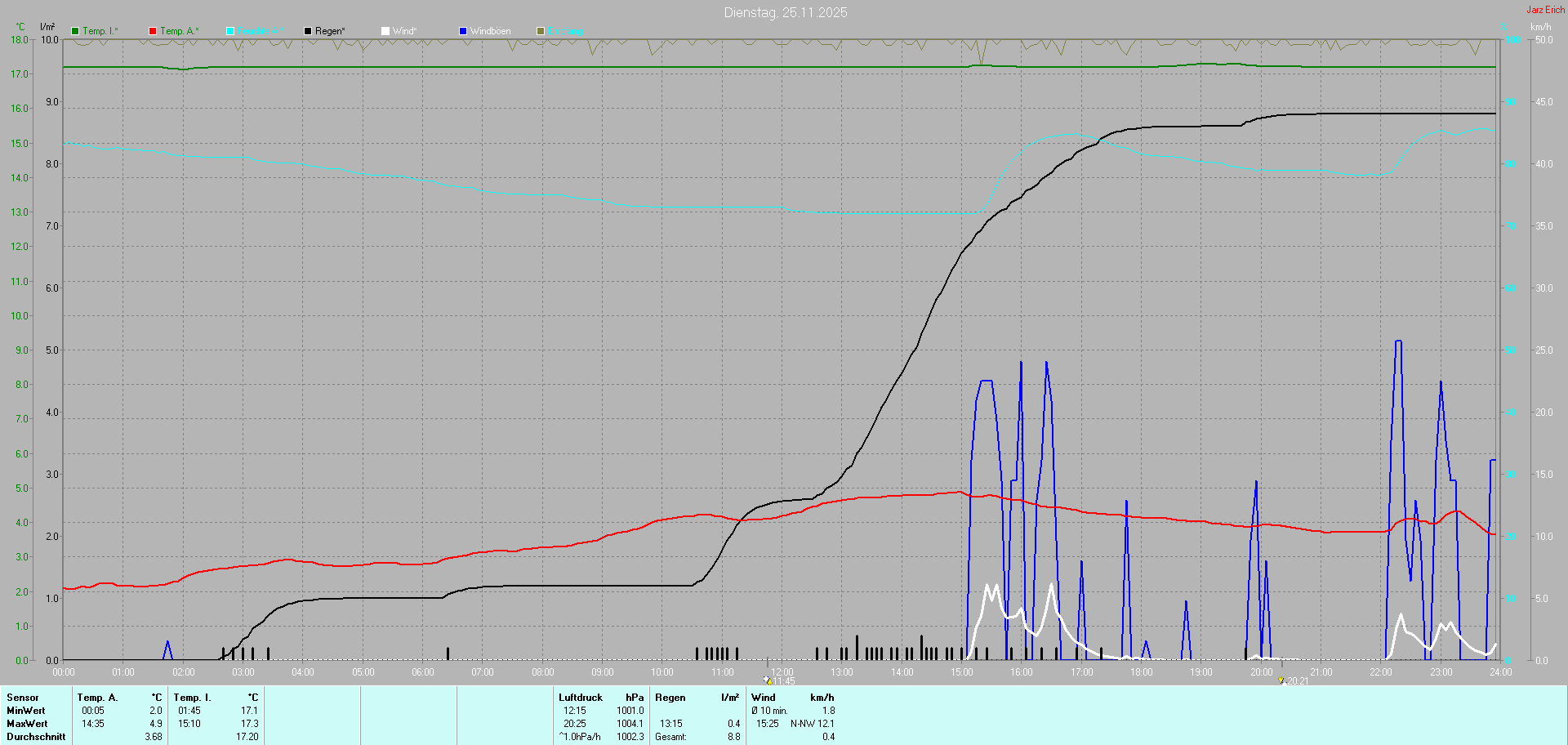1568x745 pixels.
Task: Click the '25.0' km/h axis label
Action: coord(1544,350)
